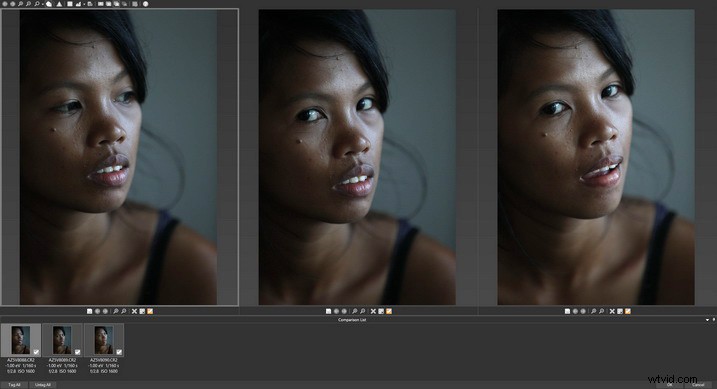Click the right portrait preview image

tap(596, 157)
